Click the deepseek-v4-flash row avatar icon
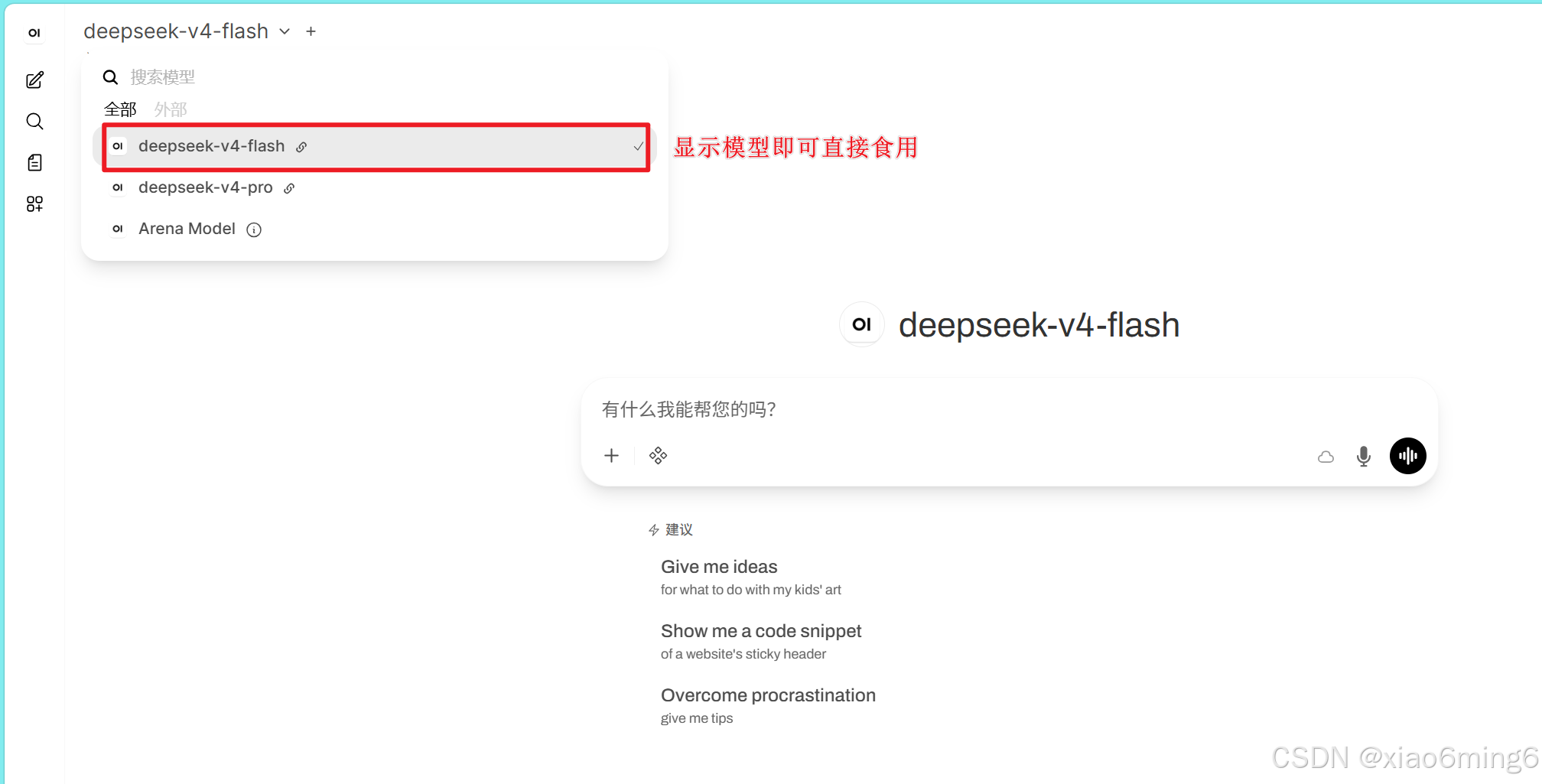The image size is (1542, 784). point(118,146)
